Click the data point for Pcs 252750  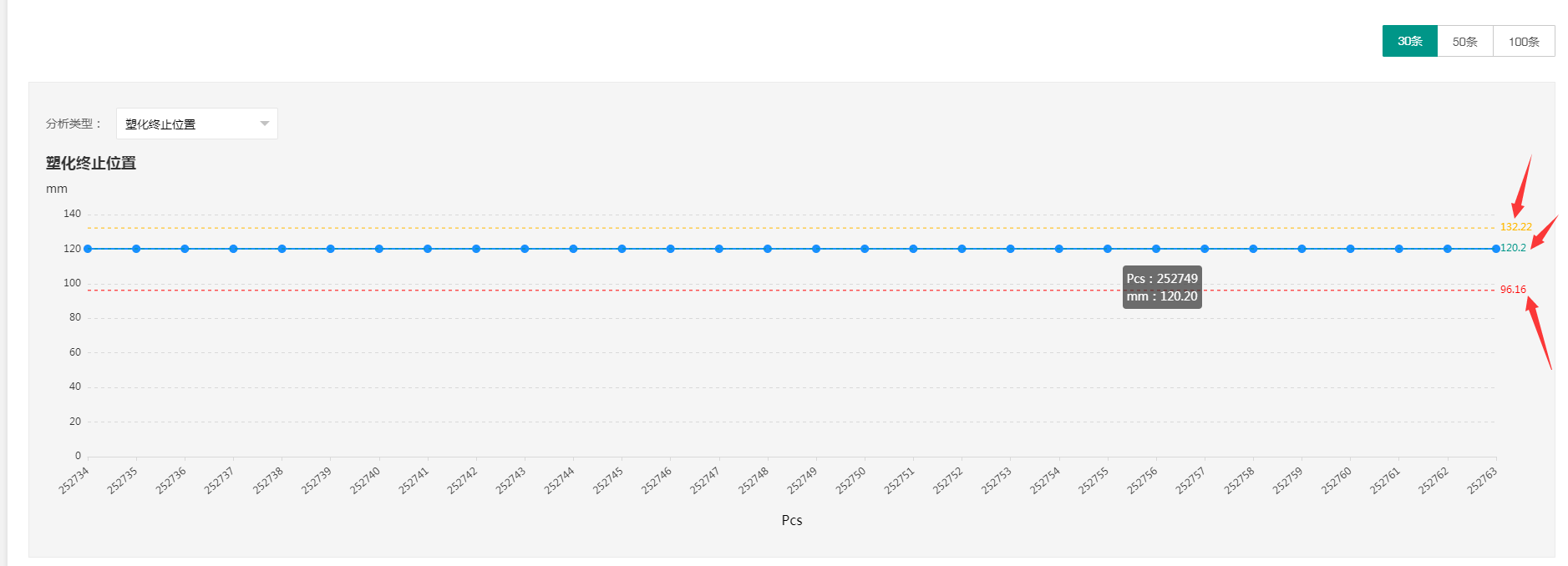[x=865, y=249]
